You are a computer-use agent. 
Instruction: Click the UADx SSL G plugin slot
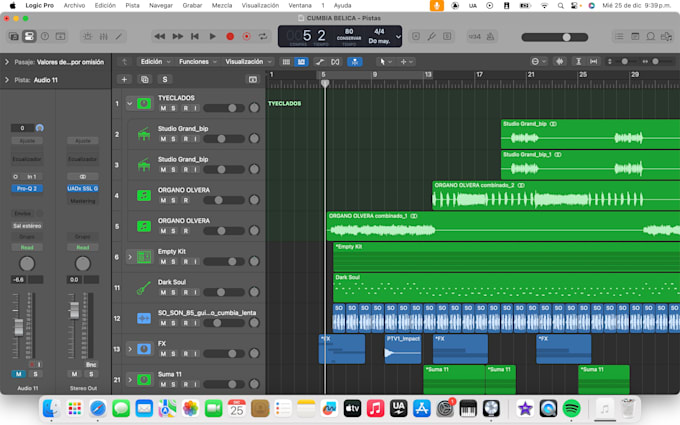82,189
